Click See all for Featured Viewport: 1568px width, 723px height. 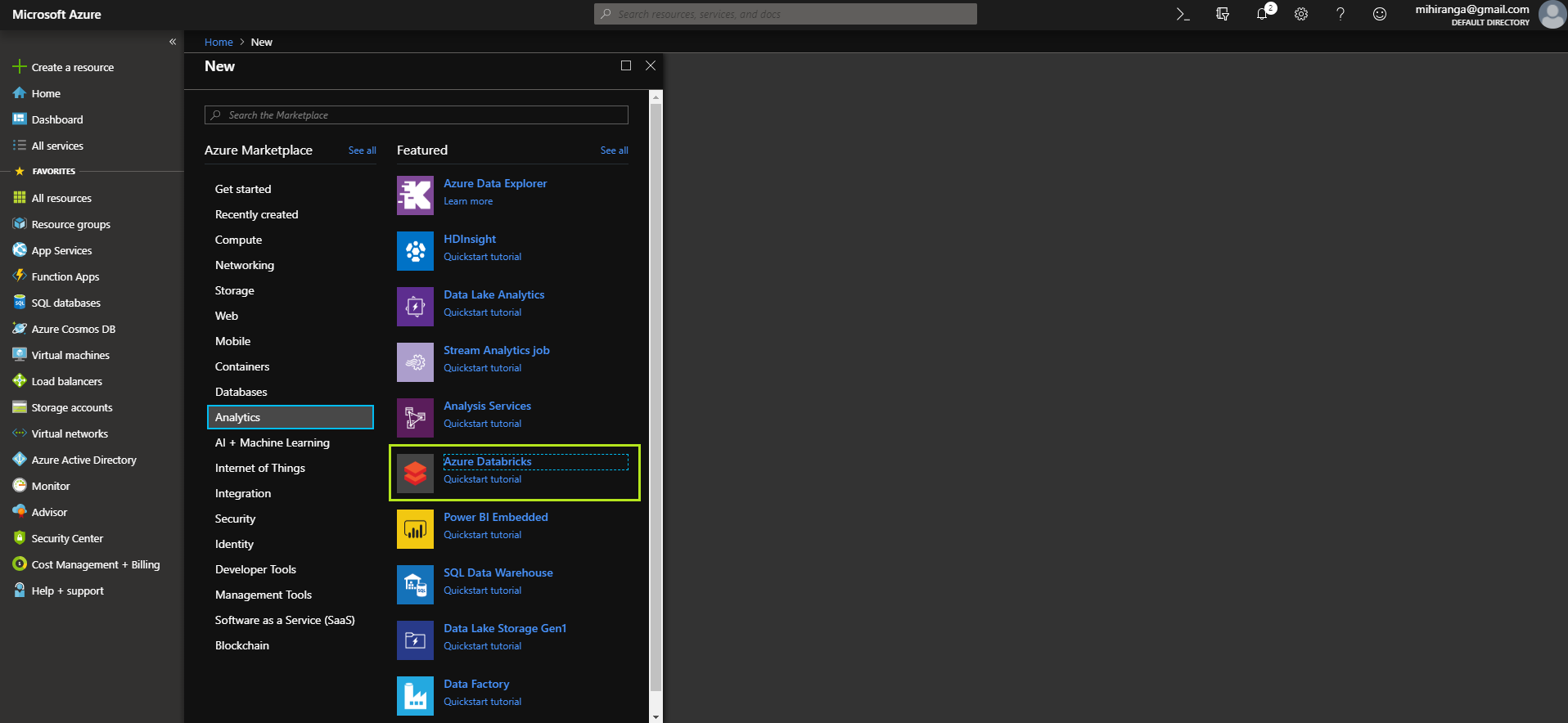click(614, 150)
